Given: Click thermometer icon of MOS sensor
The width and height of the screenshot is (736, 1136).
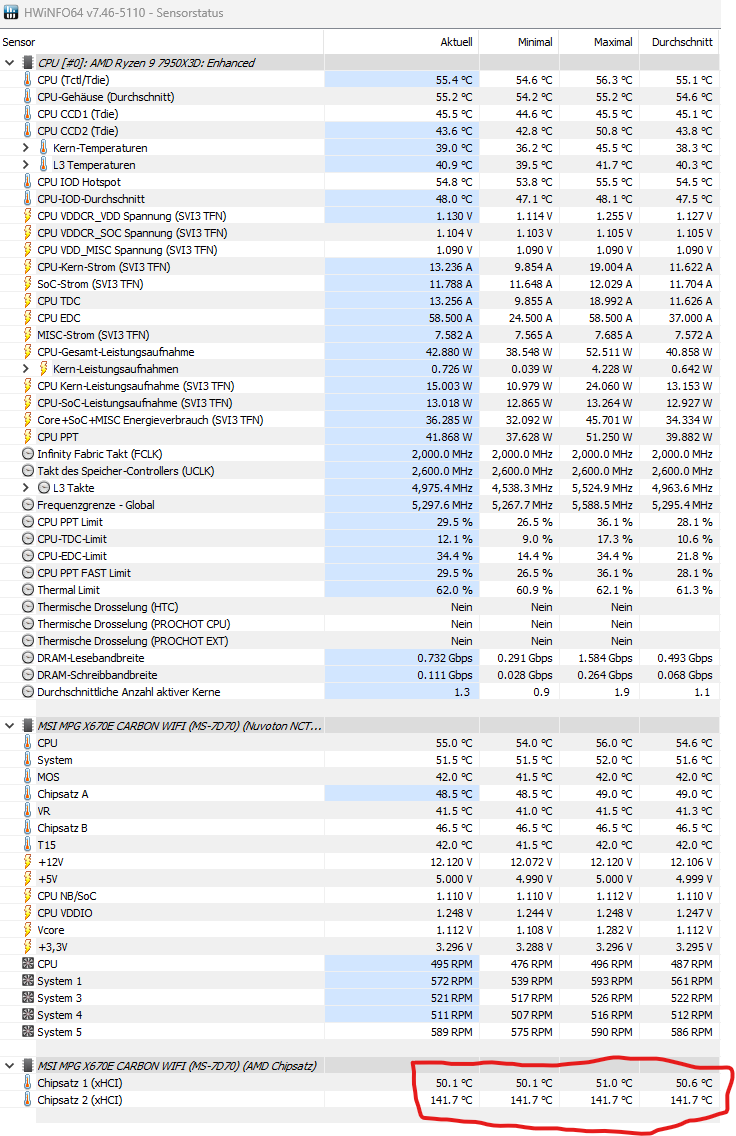Looking at the screenshot, I should 28,777.
